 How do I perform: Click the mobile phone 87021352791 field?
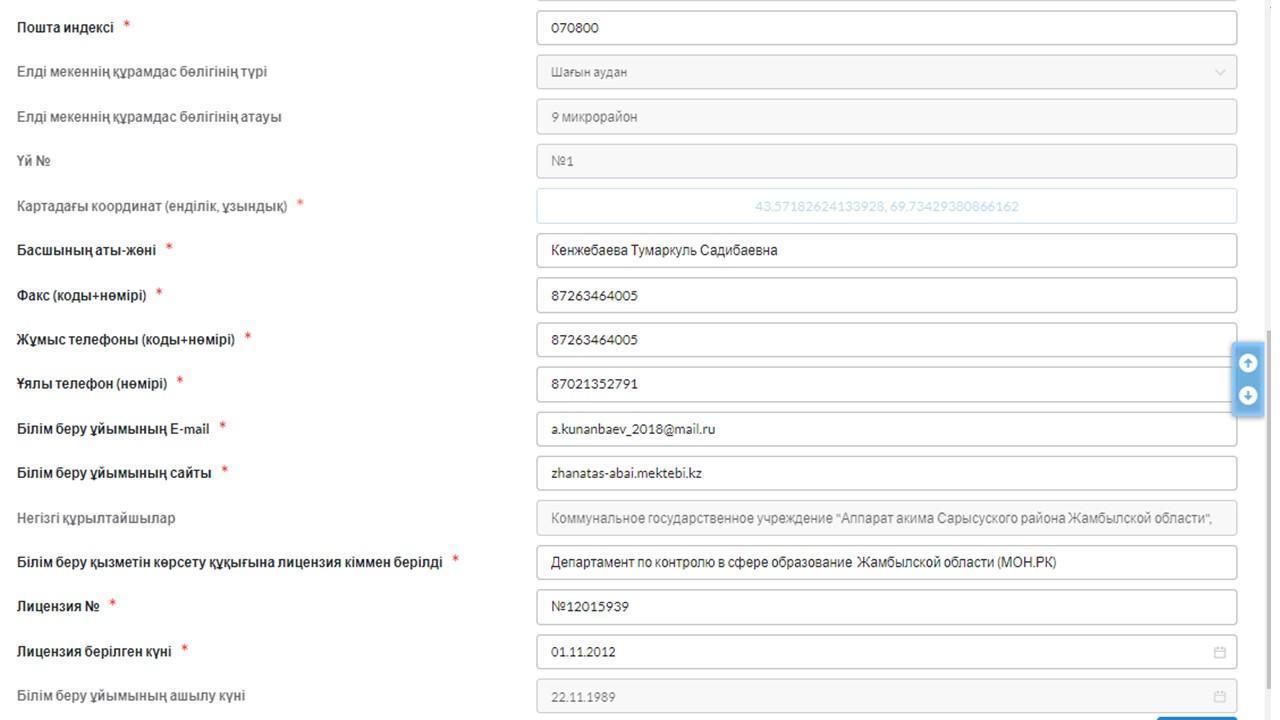[x=886, y=384]
